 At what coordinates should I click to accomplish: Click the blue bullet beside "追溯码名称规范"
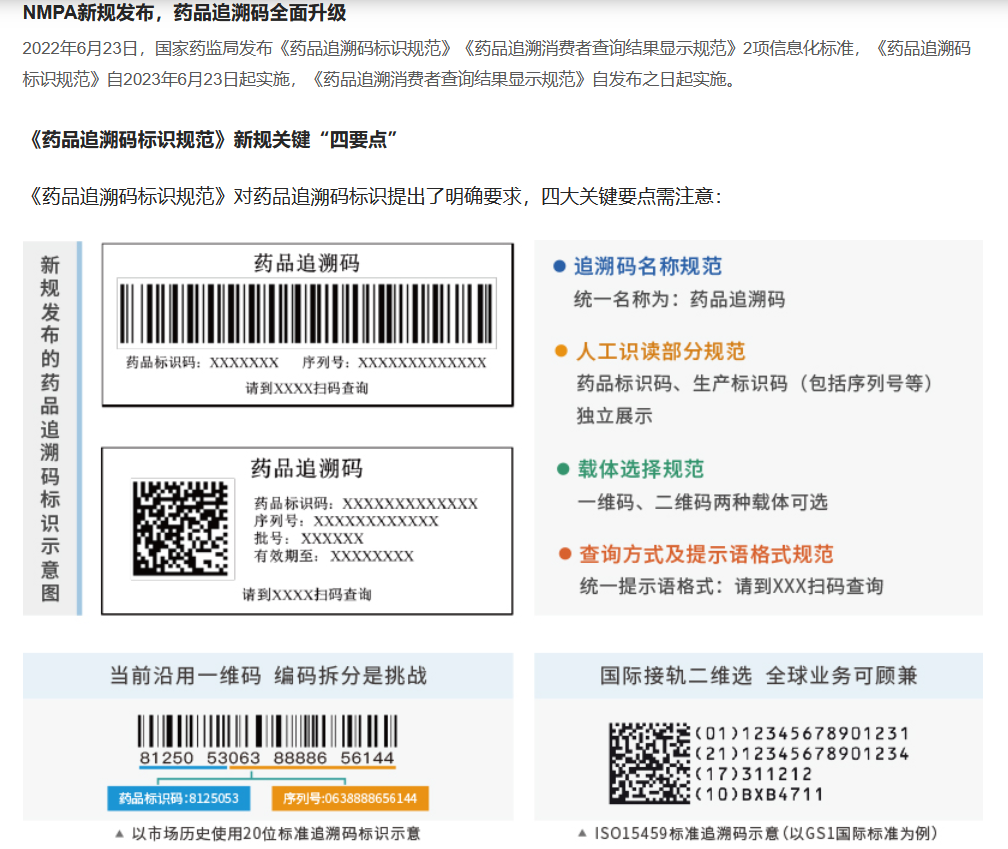[x=559, y=266]
